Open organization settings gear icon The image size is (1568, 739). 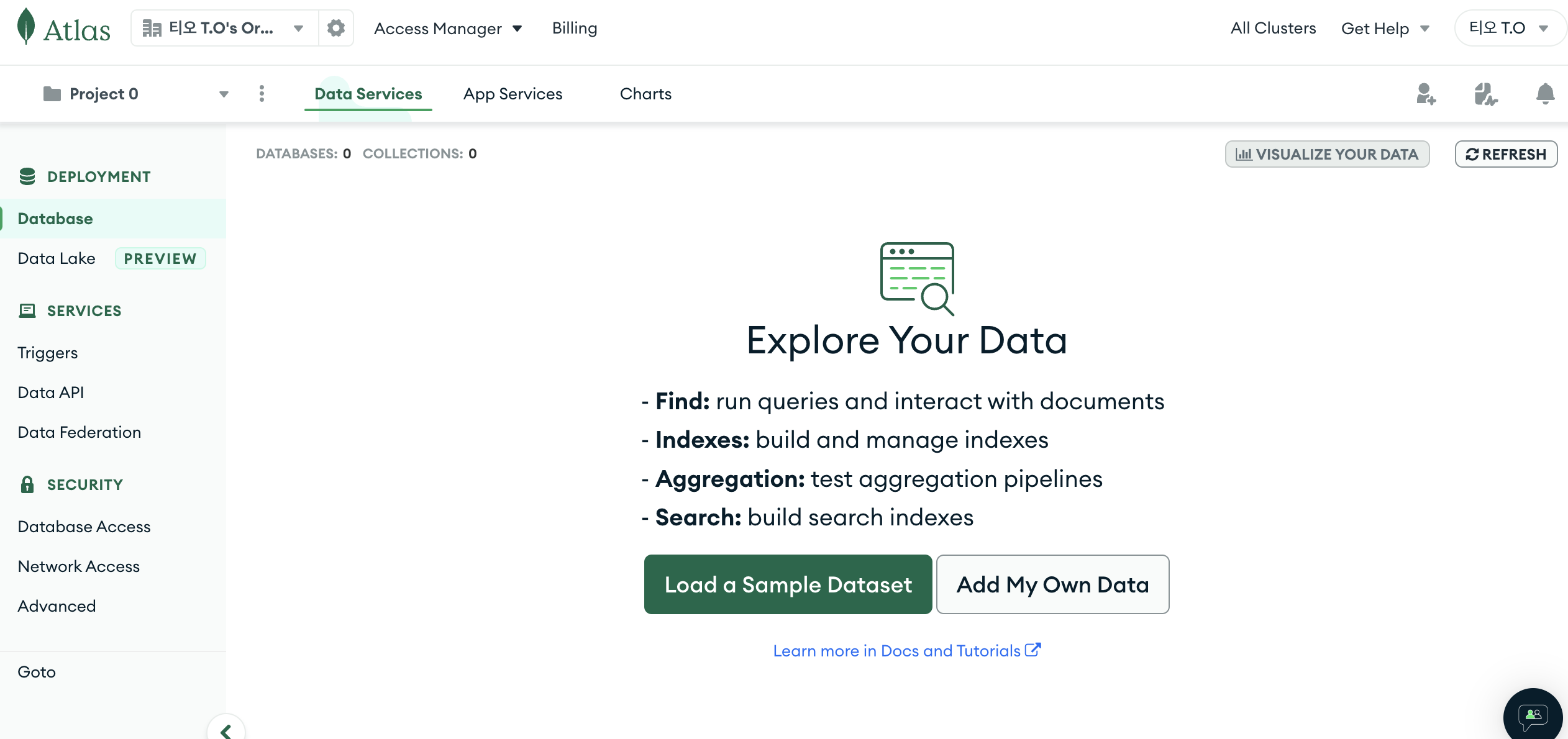click(336, 28)
